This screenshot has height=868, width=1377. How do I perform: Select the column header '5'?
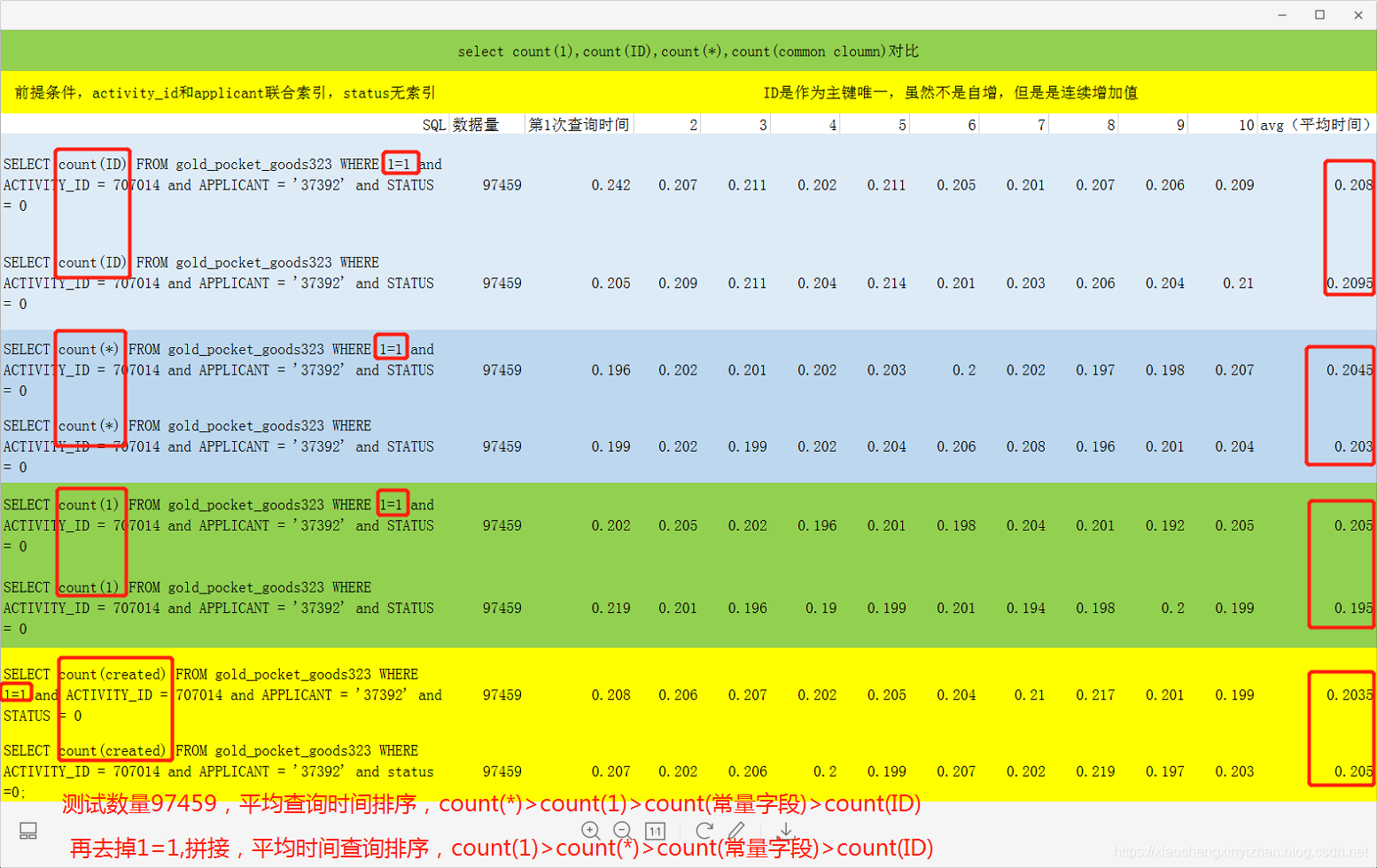click(902, 125)
